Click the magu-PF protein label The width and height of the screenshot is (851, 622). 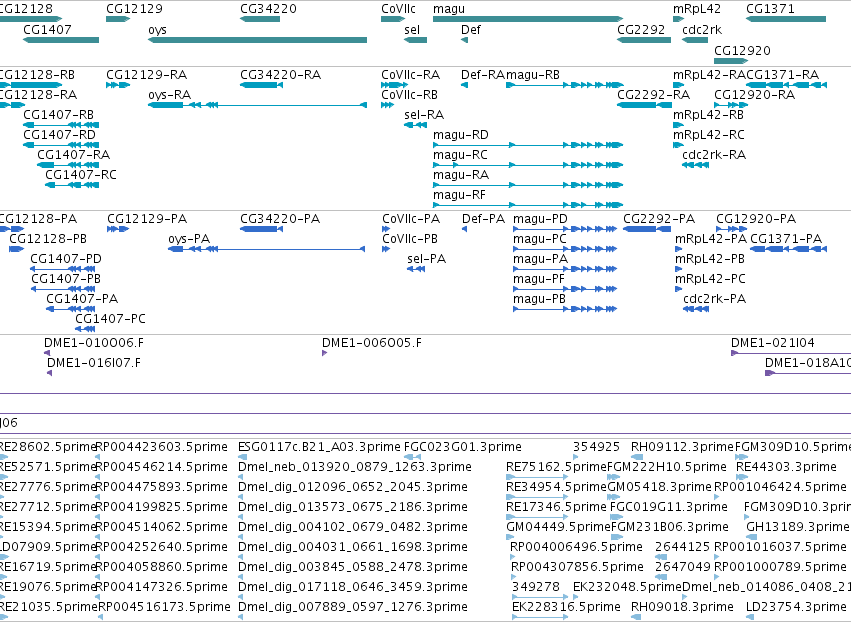click(539, 279)
